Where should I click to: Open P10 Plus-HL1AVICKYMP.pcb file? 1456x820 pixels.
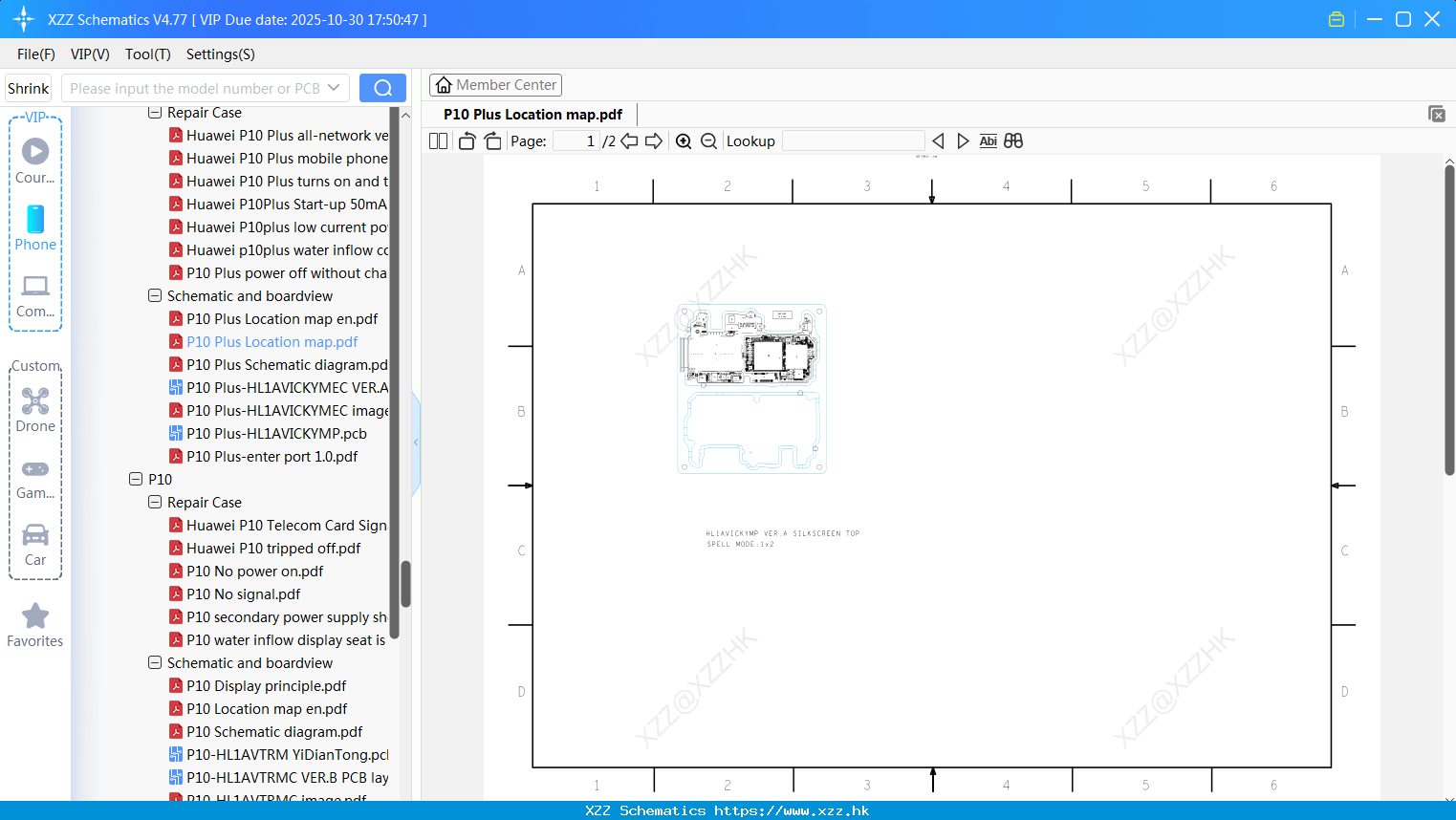pyautogui.click(x=268, y=433)
